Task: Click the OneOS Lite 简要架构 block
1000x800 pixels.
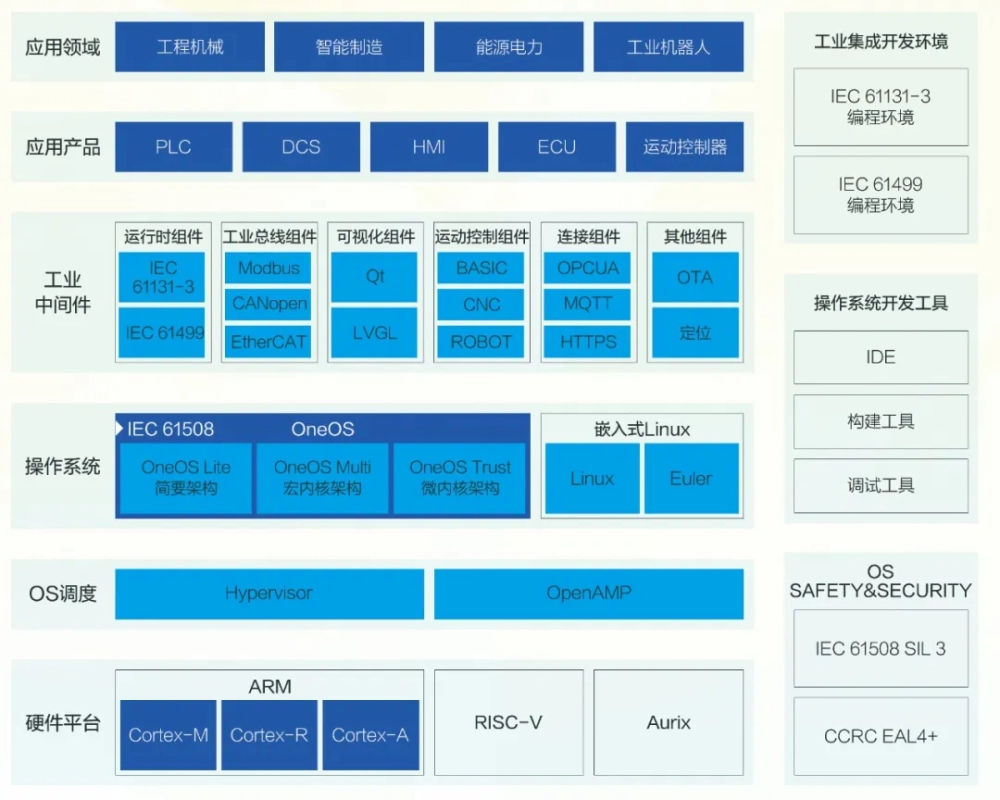Action: 185,478
